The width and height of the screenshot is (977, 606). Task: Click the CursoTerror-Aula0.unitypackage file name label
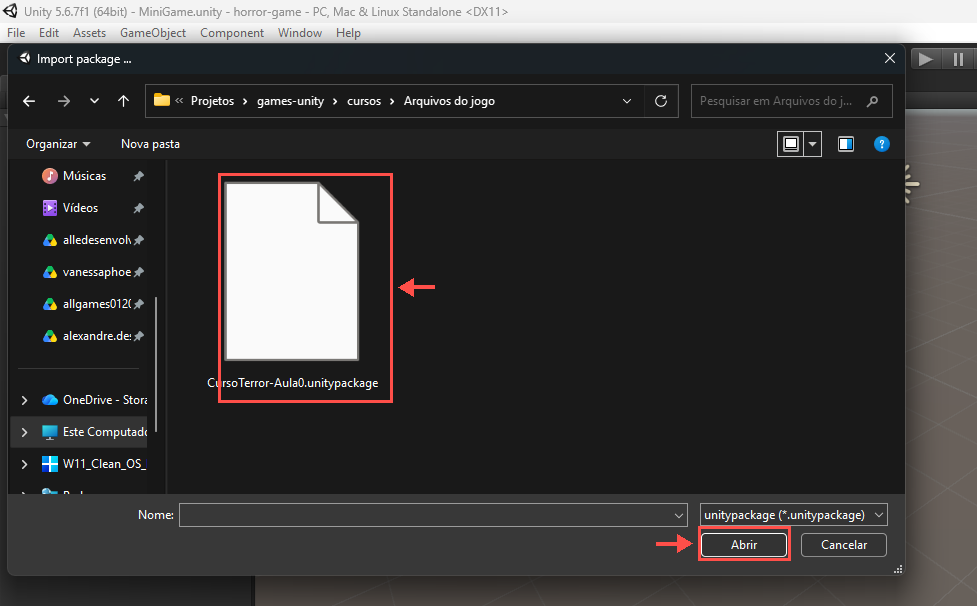pyautogui.click(x=292, y=383)
